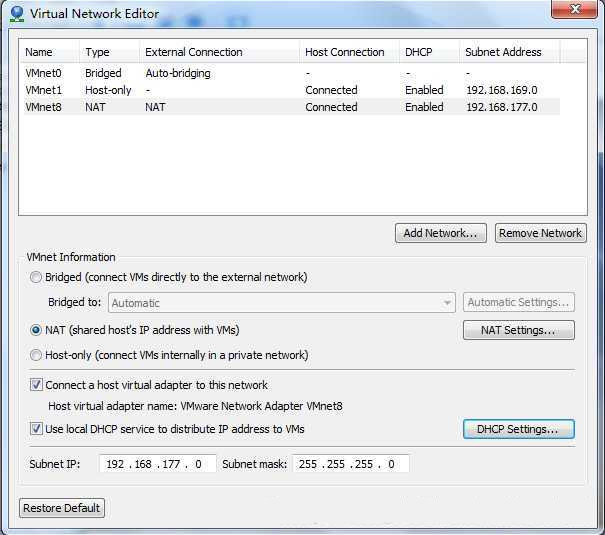Image resolution: width=605 pixels, height=535 pixels.
Task: Click Connected cell in VMnet8 row
Action: [x=331, y=107]
